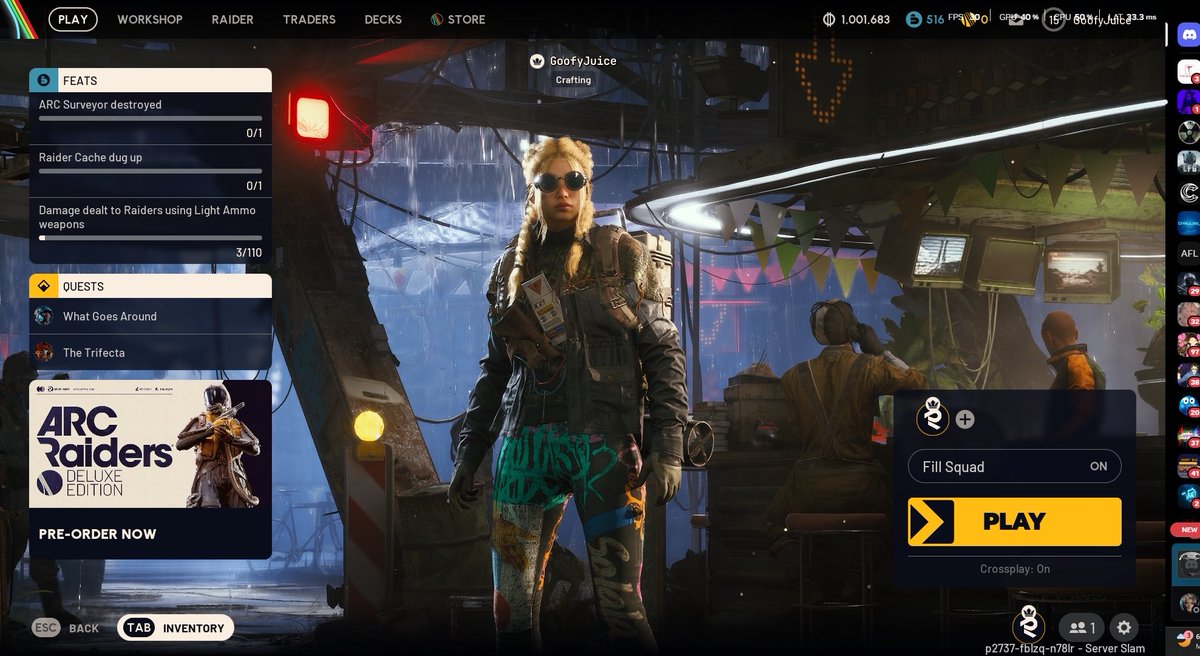Screen dimensions: 1200x656
Task: Click the player avatar icon above Server Slam text
Action: [x=1029, y=626]
